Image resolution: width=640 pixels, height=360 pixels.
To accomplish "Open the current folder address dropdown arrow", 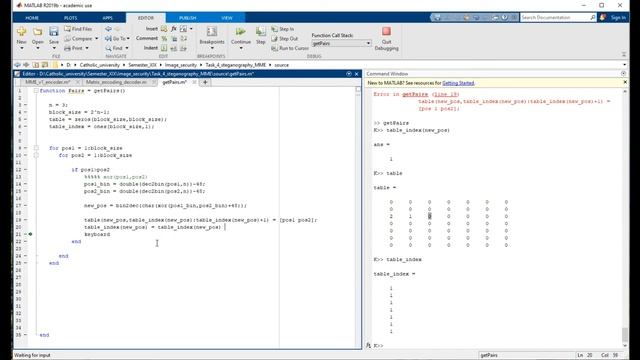I will point(624,65).
